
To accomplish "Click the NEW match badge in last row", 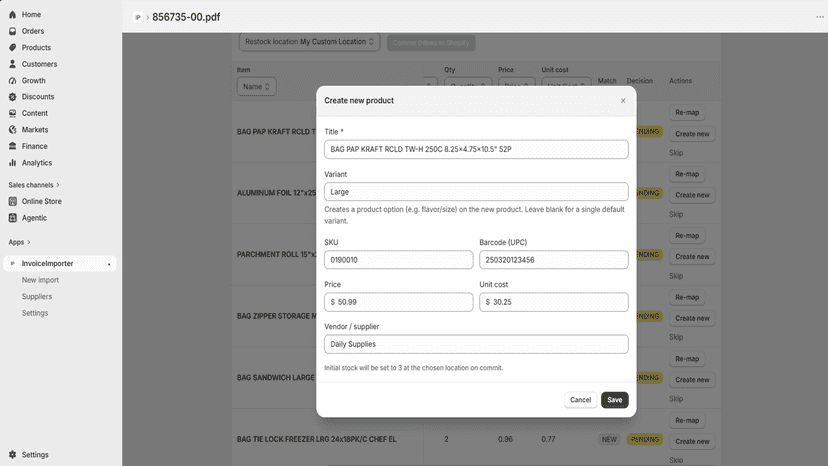I will point(609,439).
